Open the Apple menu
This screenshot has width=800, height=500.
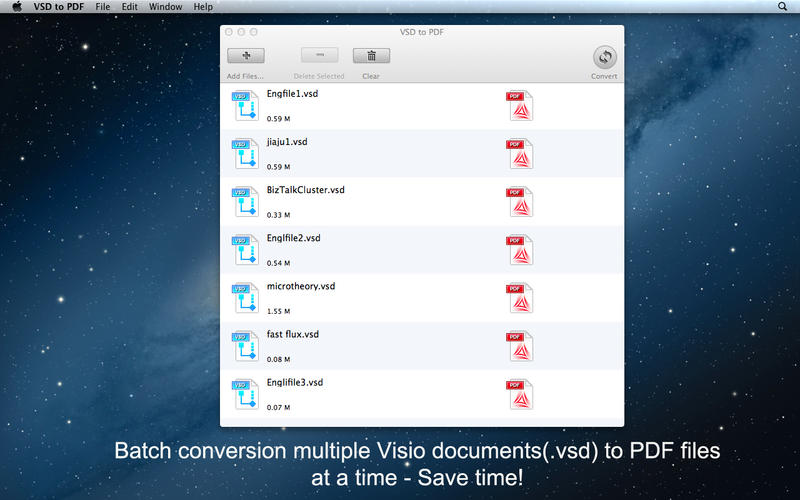click(x=17, y=7)
